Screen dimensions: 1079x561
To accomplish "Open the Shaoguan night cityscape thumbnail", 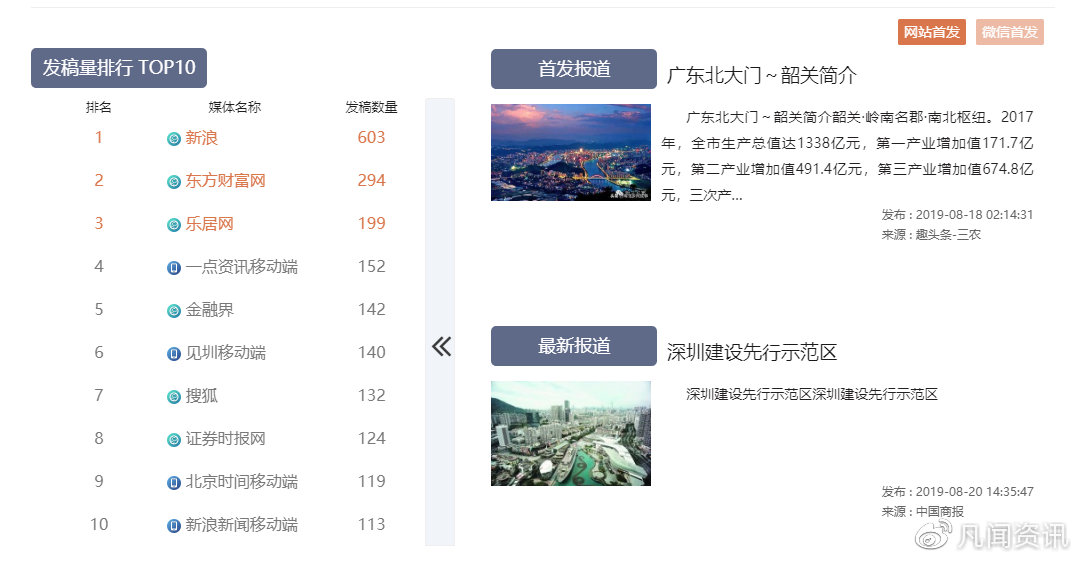I will (x=570, y=153).
